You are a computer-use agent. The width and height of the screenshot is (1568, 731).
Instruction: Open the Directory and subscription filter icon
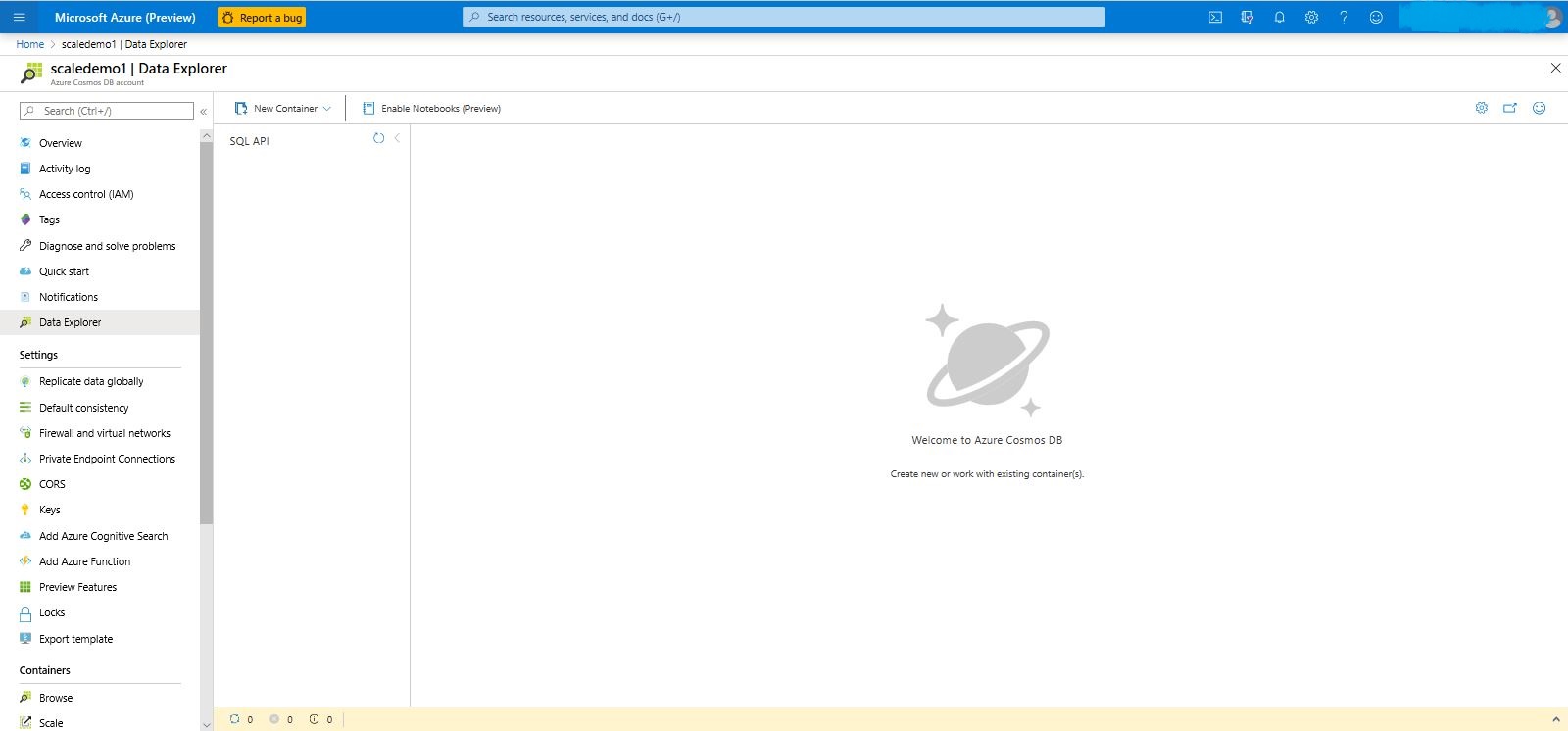1248,17
